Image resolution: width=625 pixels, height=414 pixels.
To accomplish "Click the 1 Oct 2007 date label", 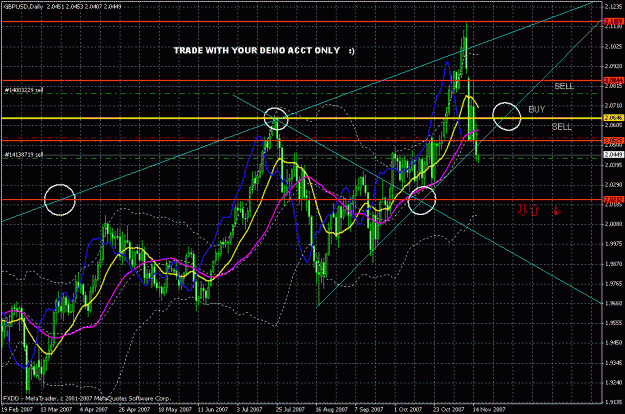I will [x=407, y=409].
